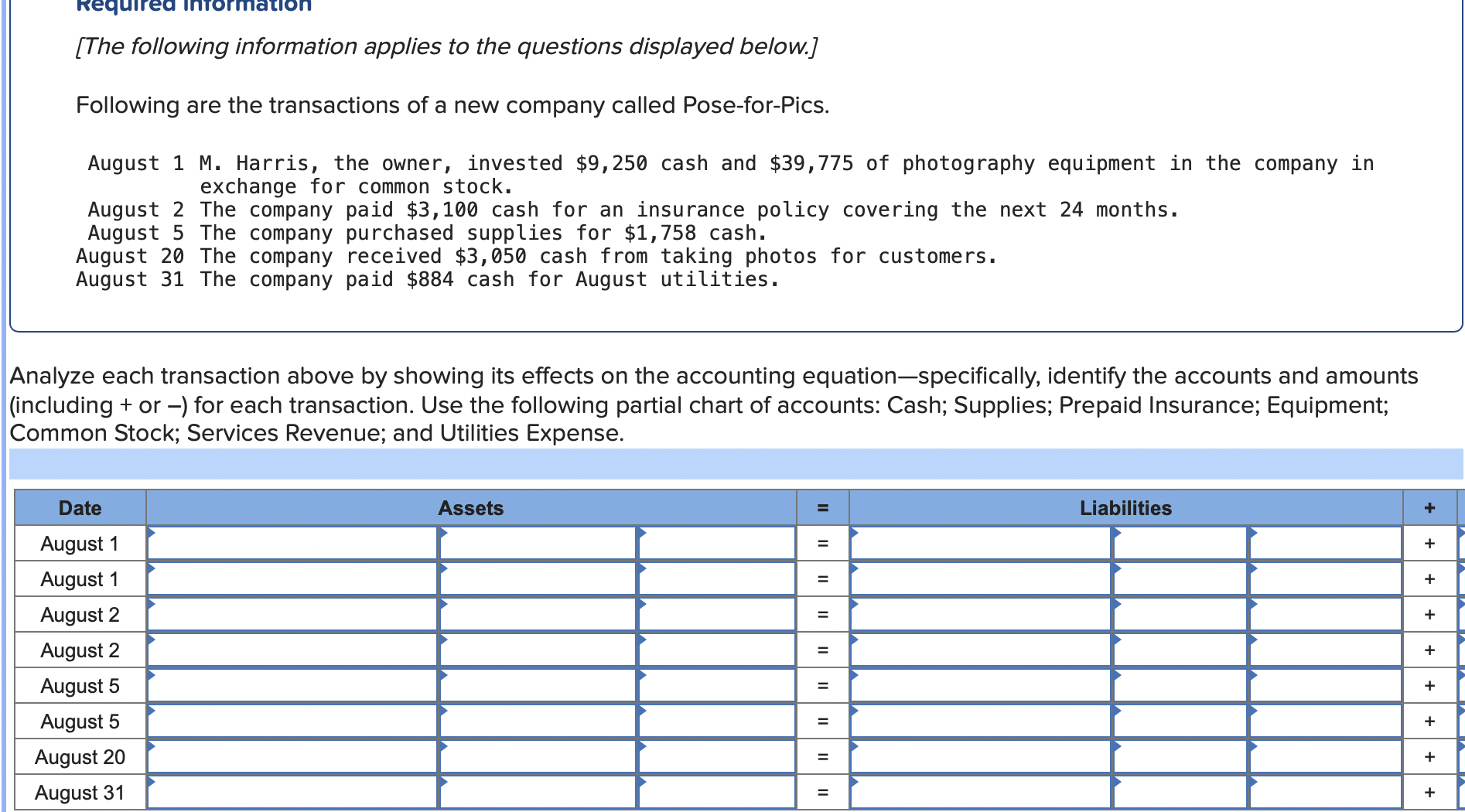Open the first assets account dropdown for August 31
This screenshot has width=1465, height=812.
tap(292, 792)
